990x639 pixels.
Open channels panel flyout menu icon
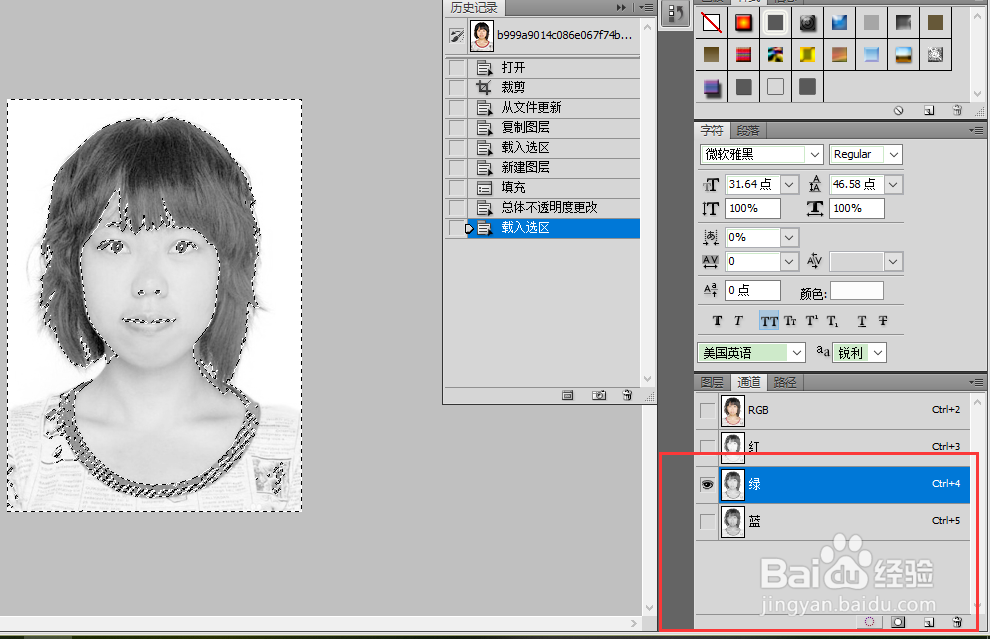tap(977, 383)
